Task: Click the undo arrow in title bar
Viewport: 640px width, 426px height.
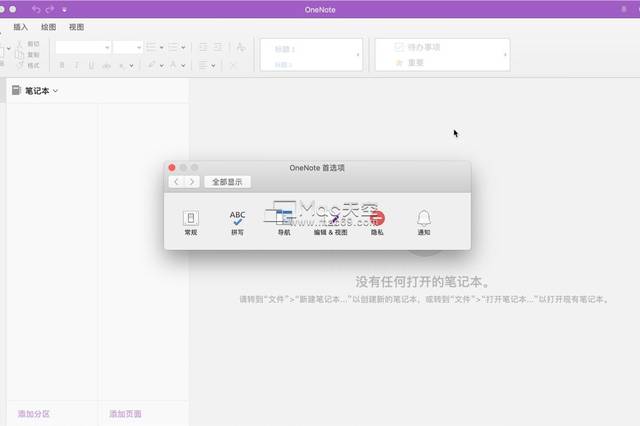Action: [36, 9]
